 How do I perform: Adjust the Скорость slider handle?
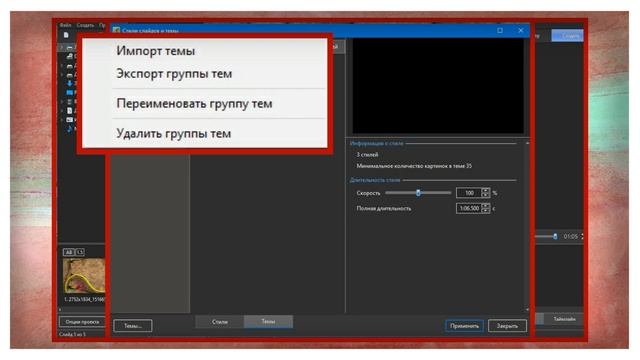(418, 193)
